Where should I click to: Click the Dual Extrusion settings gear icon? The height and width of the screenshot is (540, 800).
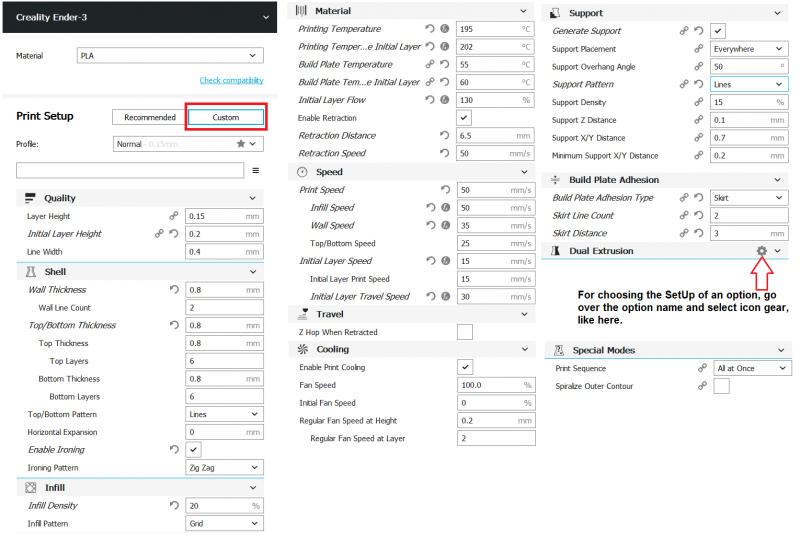(762, 251)
